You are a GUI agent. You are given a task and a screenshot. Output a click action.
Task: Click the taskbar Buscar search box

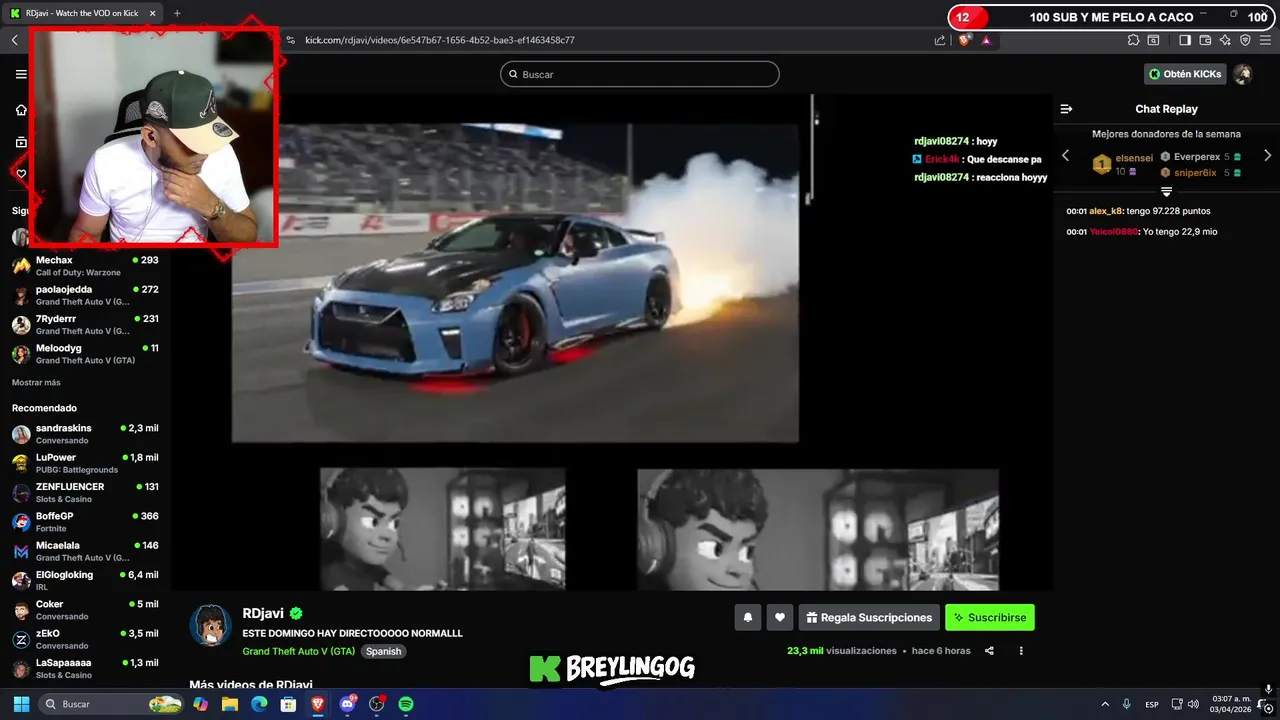click(x=111, y=704)
